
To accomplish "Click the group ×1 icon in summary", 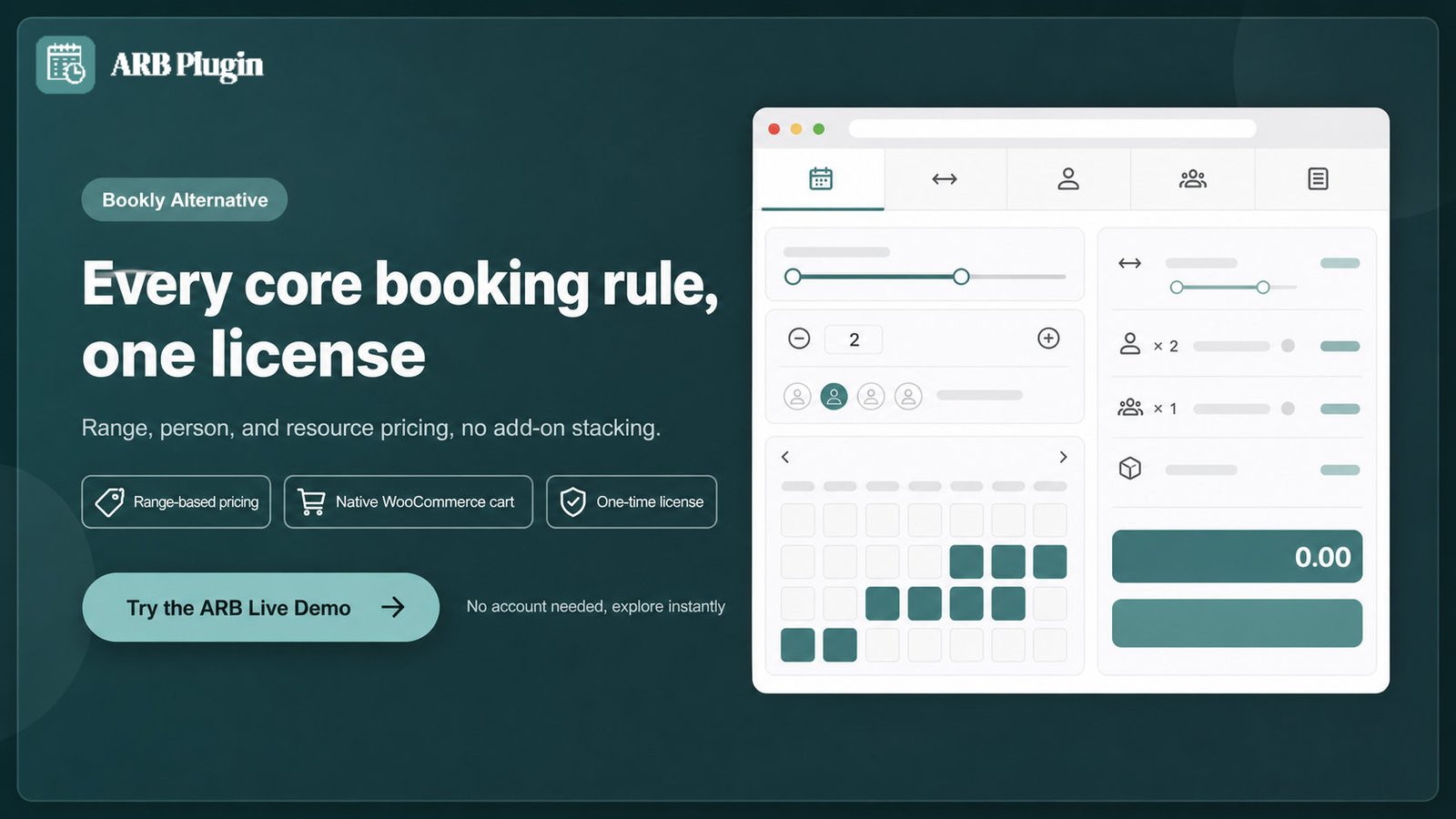I will (x=1130, y=408).
